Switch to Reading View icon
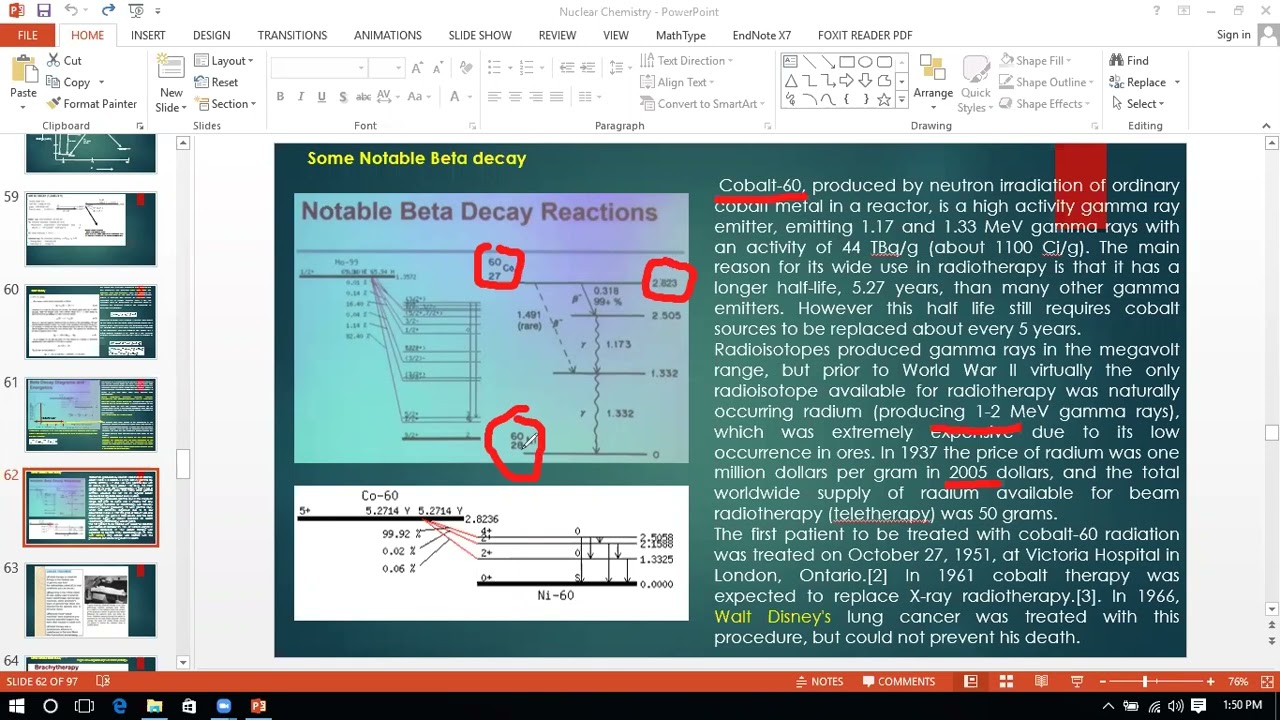 [1041, 682]
